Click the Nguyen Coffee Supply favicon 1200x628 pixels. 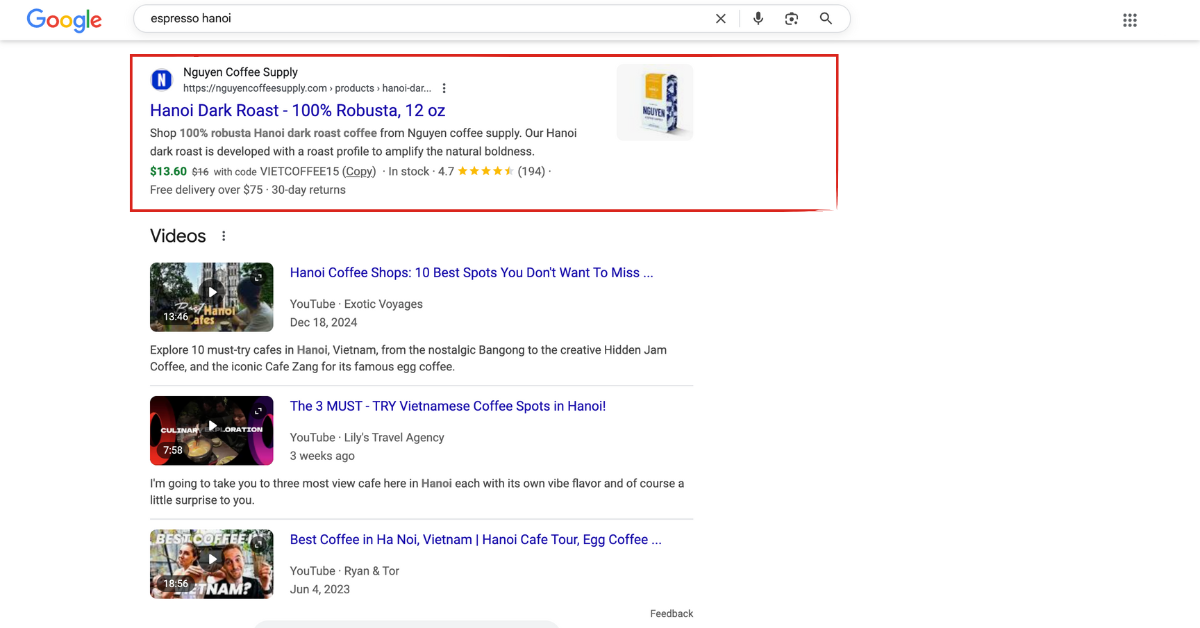161,80
